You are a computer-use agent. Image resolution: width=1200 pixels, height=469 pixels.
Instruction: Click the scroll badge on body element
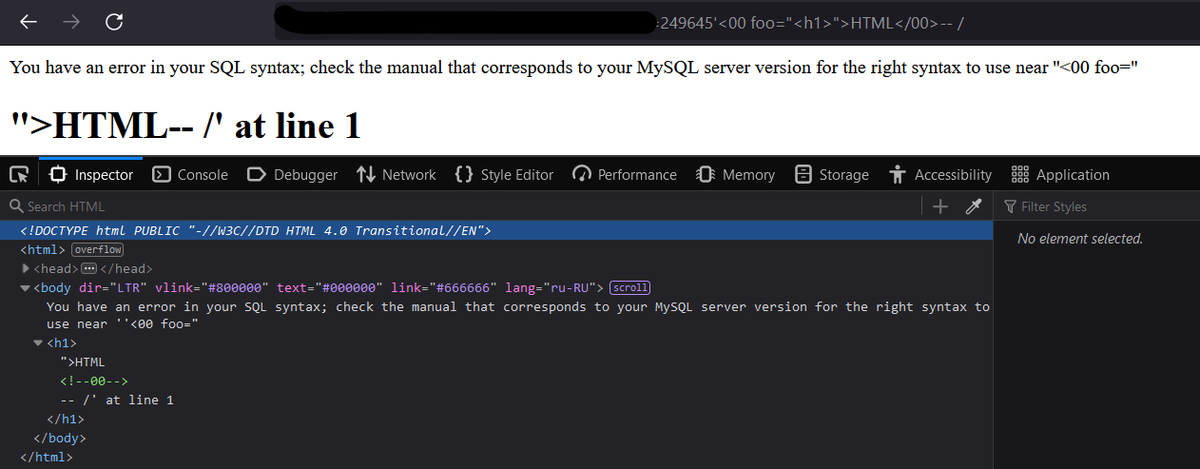(630, 288)
